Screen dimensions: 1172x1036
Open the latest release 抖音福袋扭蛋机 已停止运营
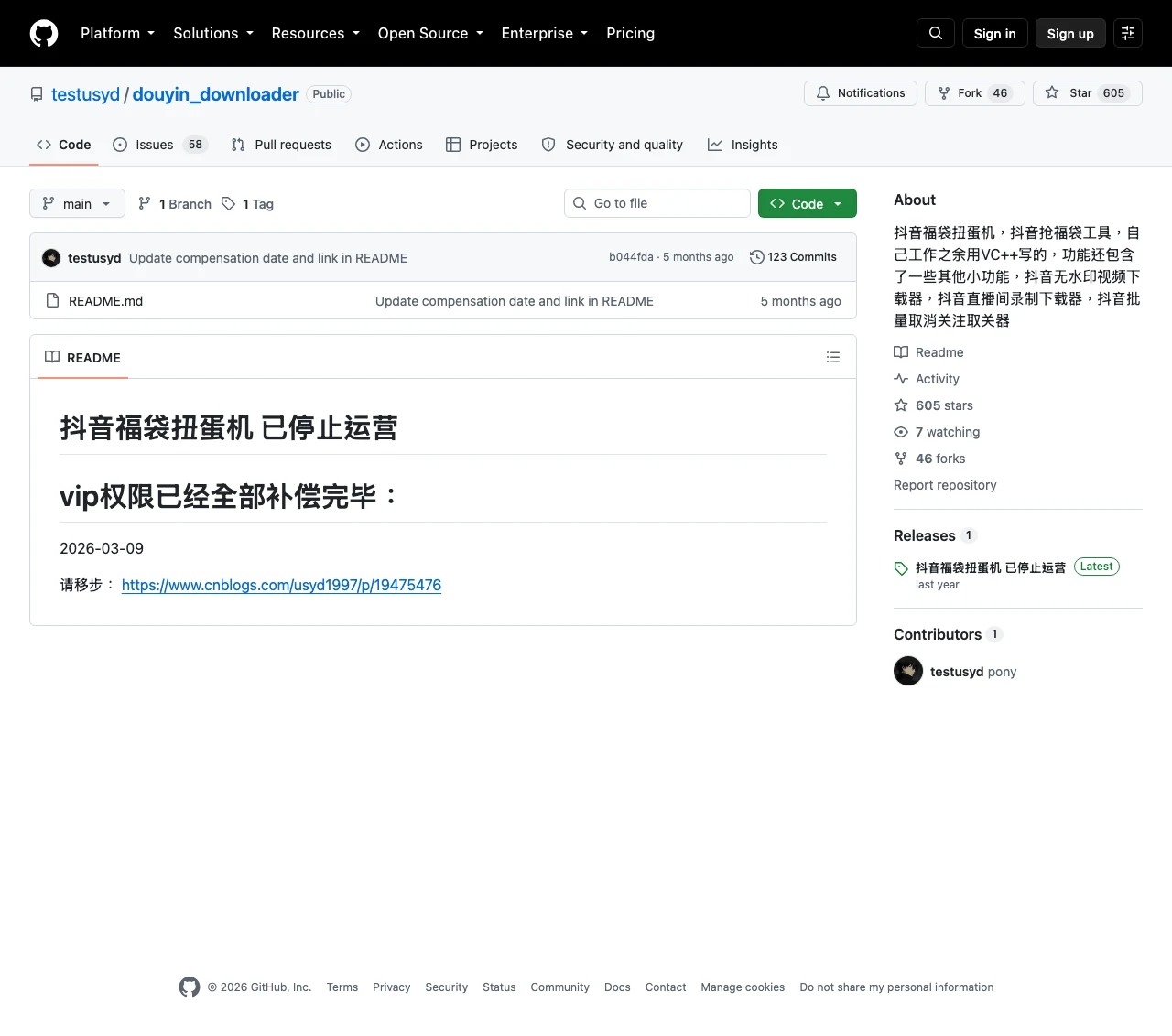tap(991, 567)
